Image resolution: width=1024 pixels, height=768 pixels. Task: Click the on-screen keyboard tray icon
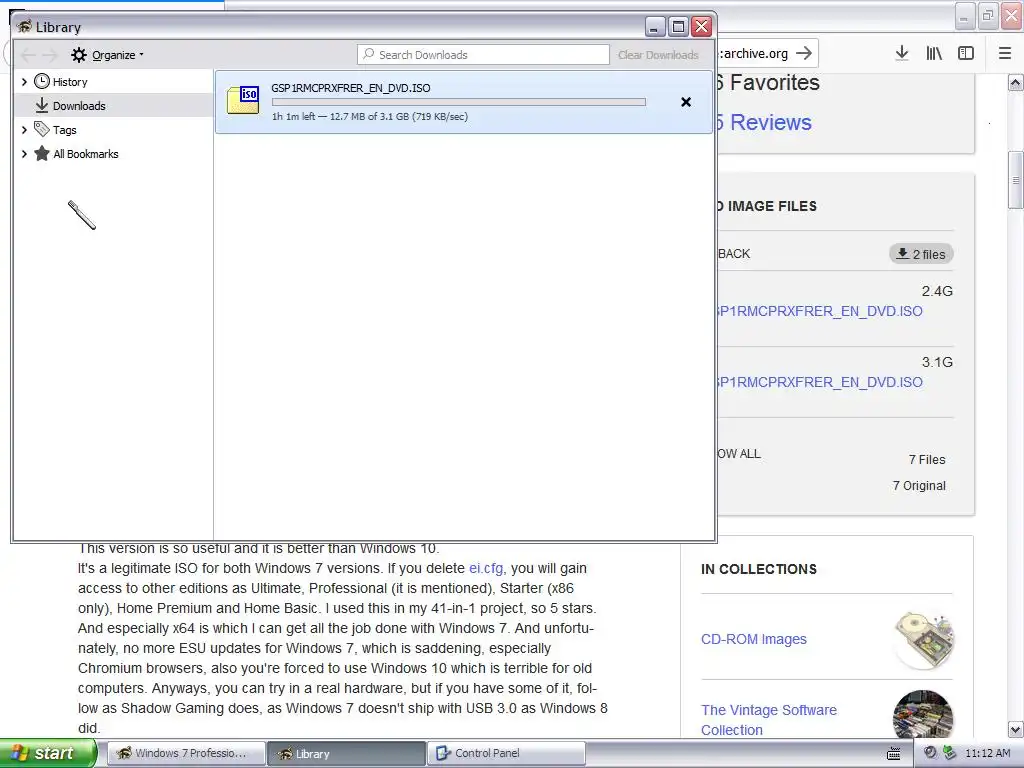click(894, 753)
